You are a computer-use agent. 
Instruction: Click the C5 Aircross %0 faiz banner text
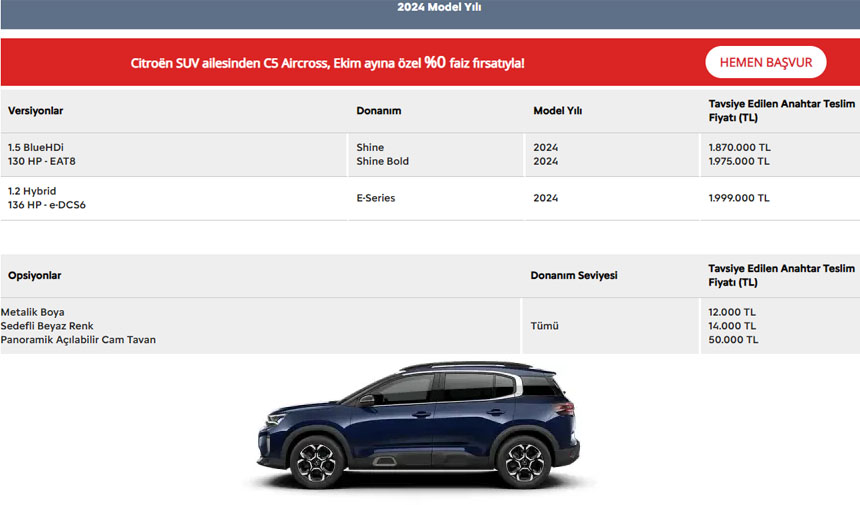(327, 63)
